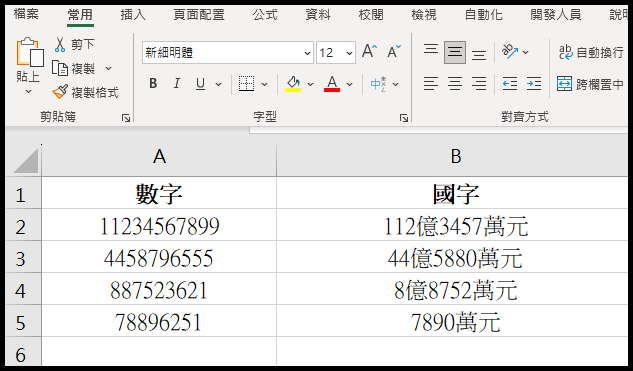Expand the underline style dropdown arrow
Screen dimensions: 633x371
(x=218, y=84)
